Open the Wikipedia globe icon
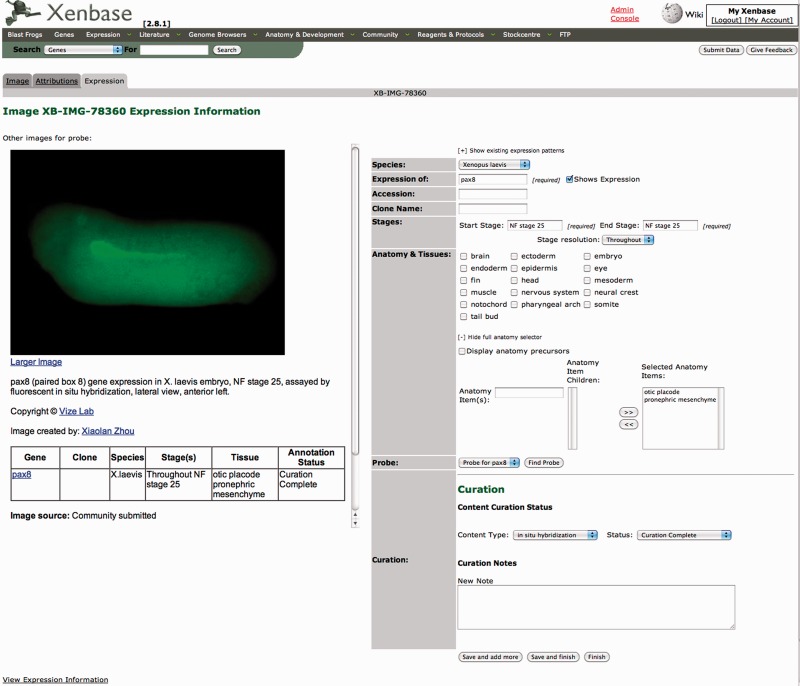Screen dimensions: 800x686 (x=672, y=13)
